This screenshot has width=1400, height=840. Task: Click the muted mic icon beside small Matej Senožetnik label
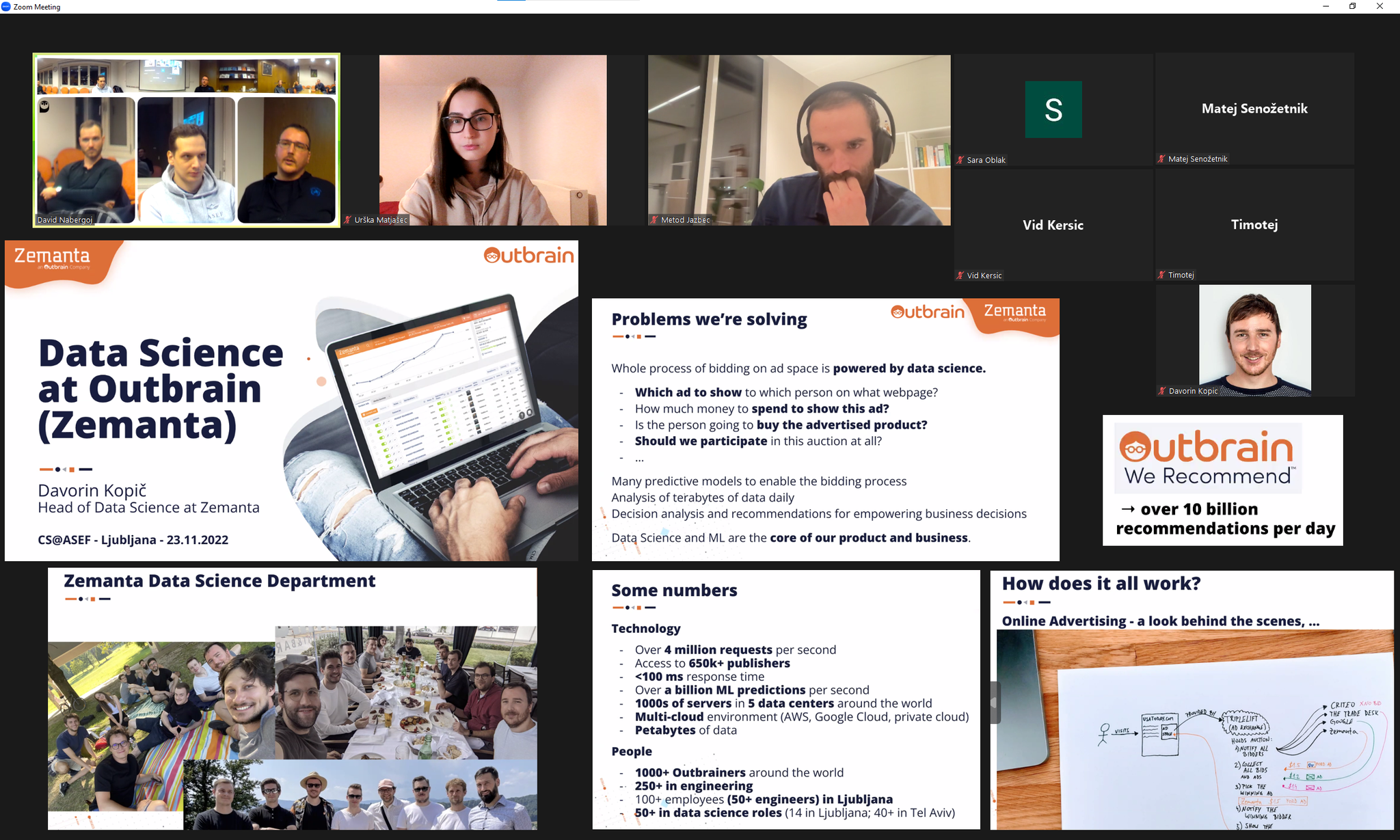click(1161, 159)
